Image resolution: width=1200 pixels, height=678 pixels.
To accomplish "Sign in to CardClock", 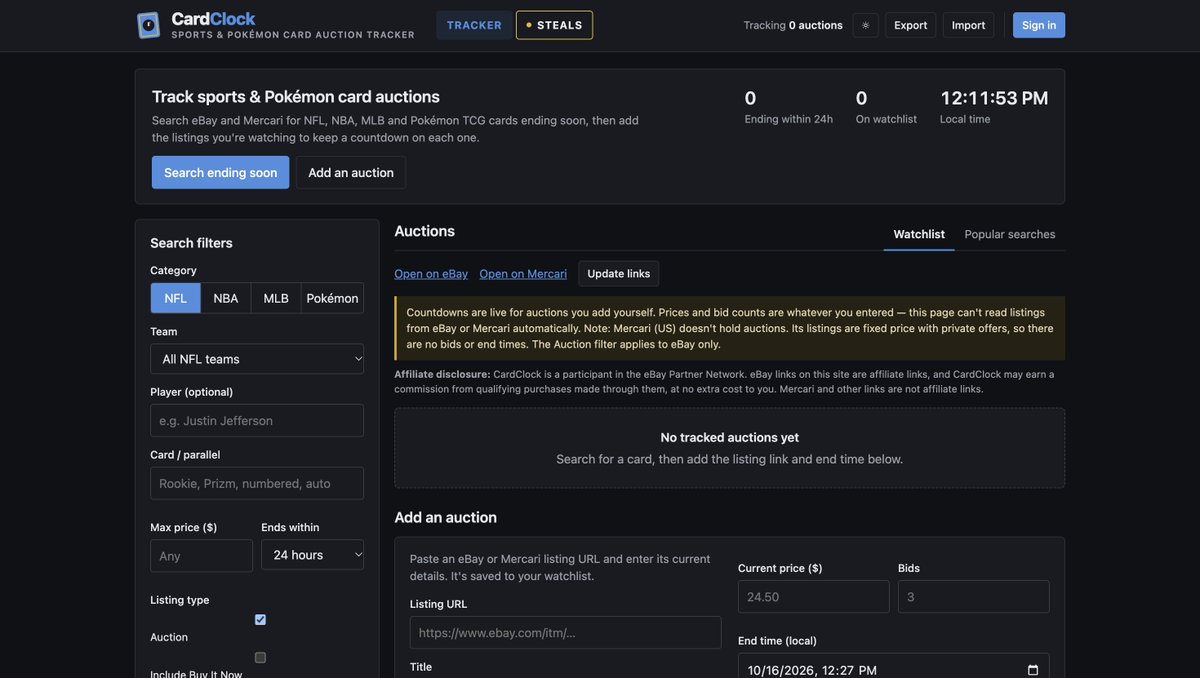I will point(1039,25).
